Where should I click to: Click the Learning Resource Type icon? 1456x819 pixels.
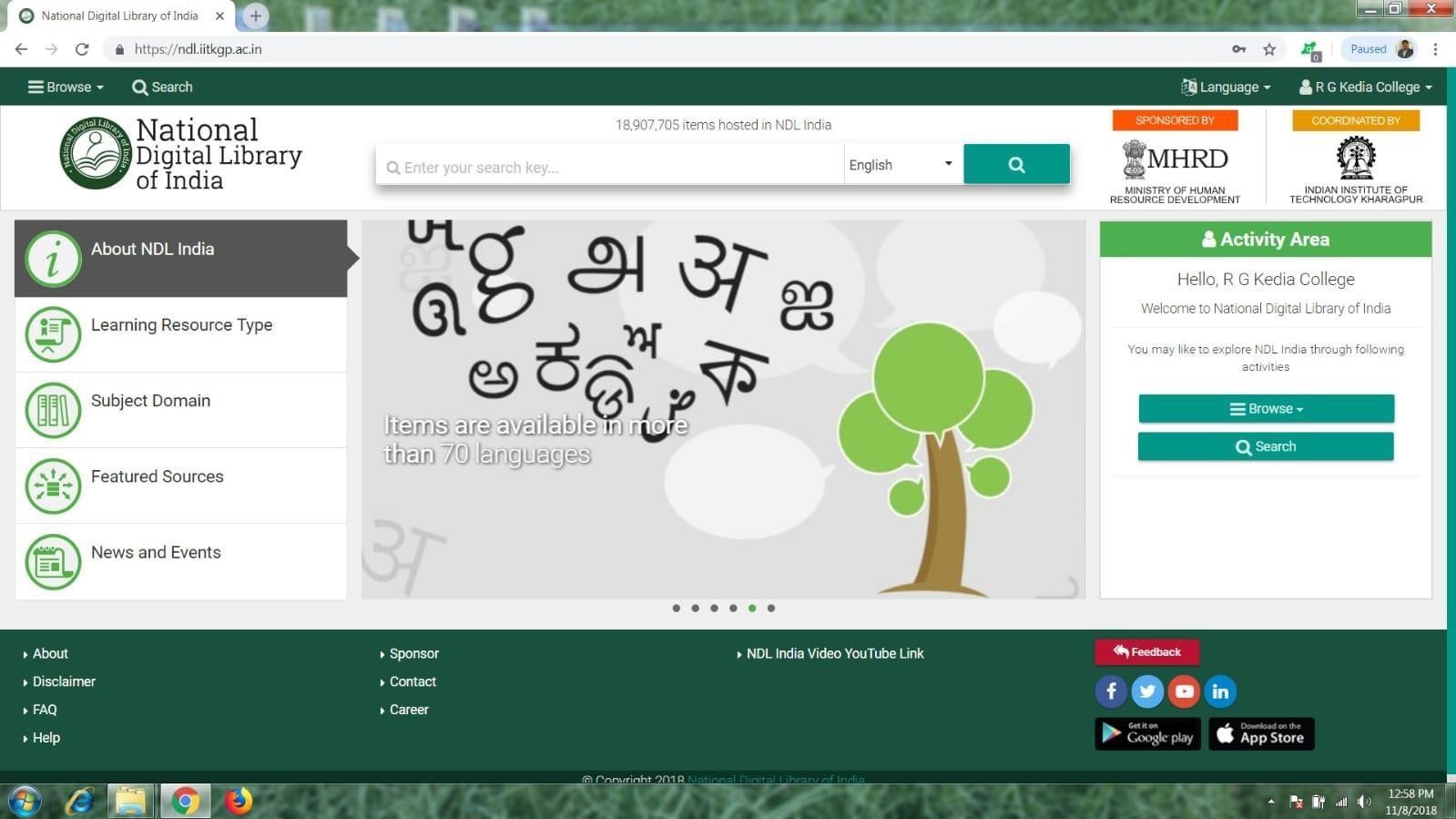tap(53, 334)
